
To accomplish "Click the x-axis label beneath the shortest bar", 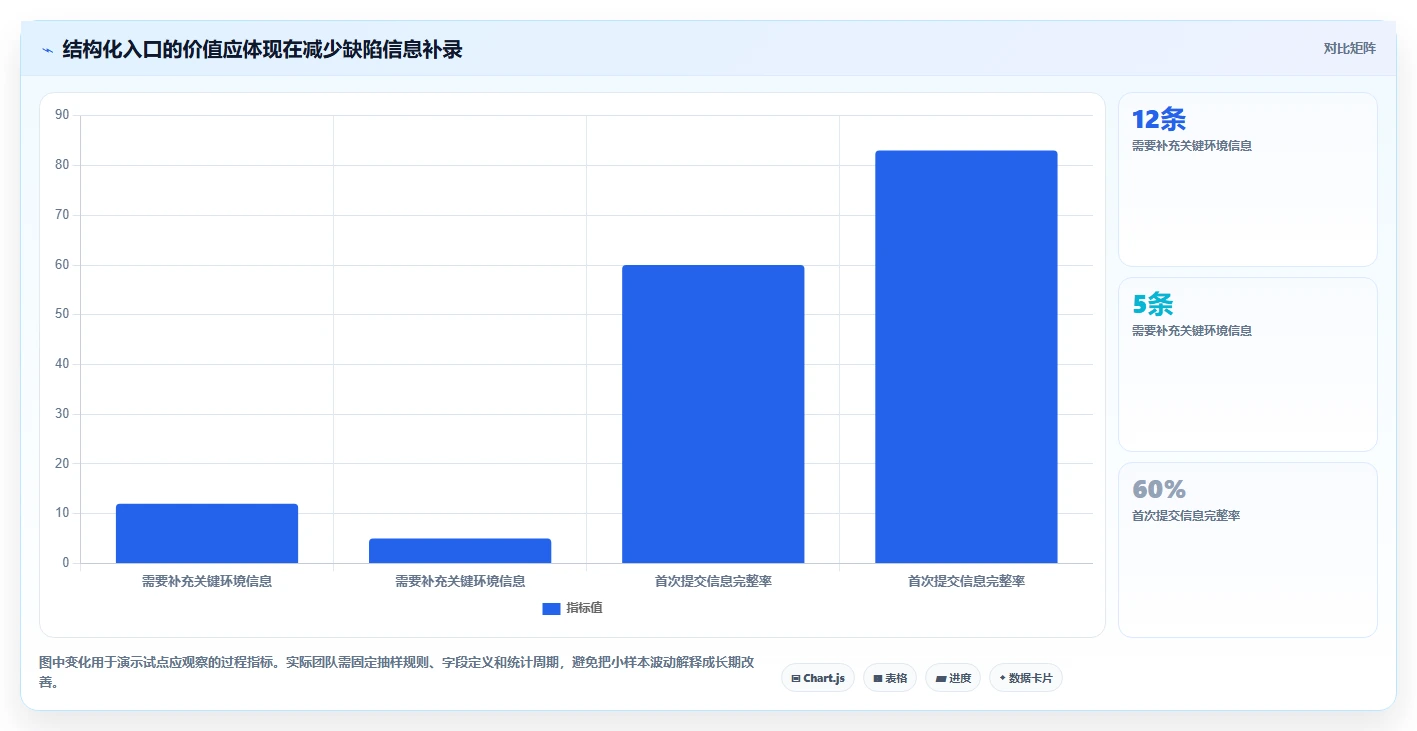I will pos(460,581).
